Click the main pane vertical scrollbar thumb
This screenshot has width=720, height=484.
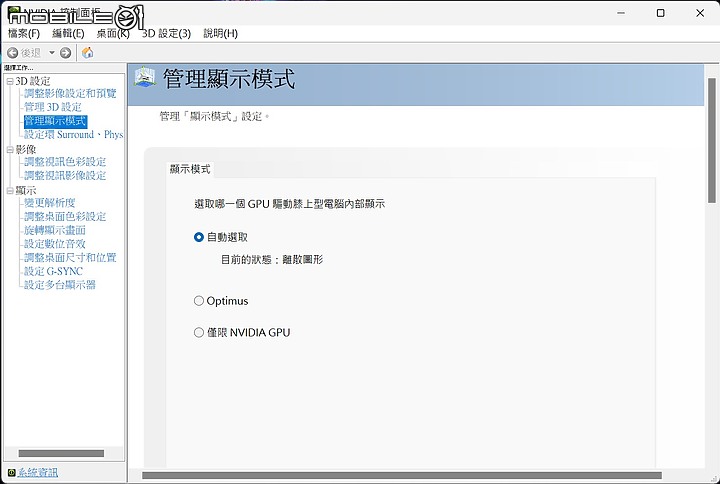coord(712,141)
